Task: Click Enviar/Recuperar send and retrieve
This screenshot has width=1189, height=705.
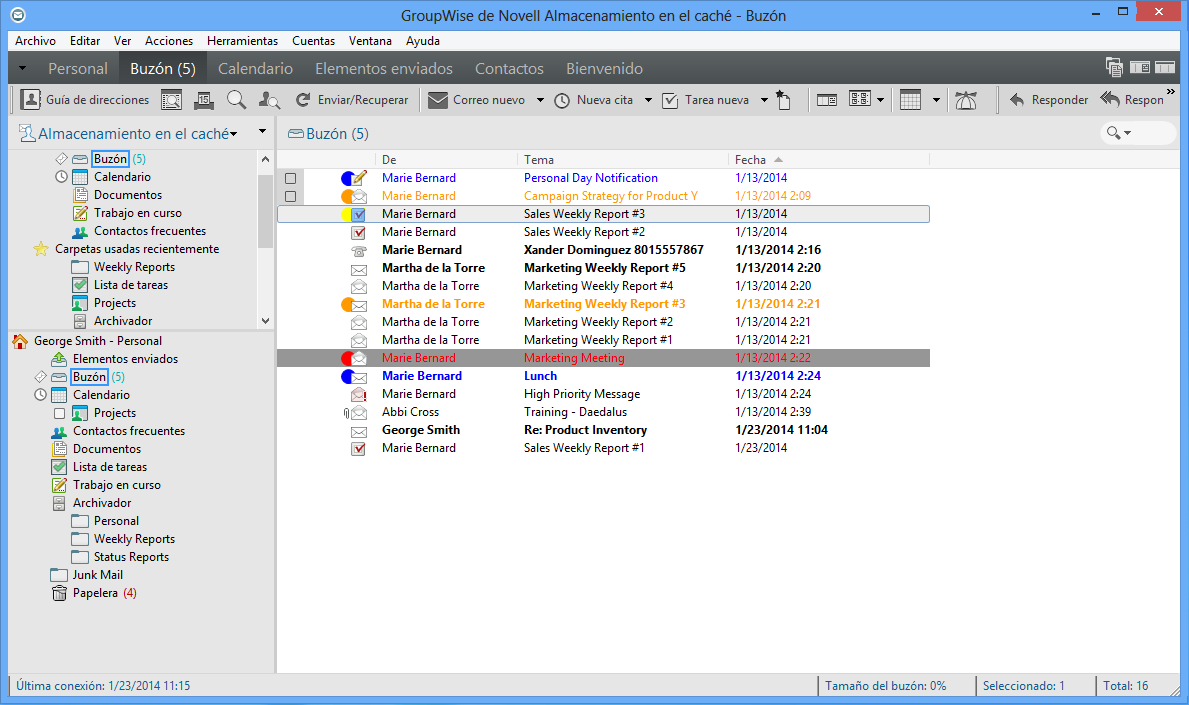Action: [x=352, y=100]
